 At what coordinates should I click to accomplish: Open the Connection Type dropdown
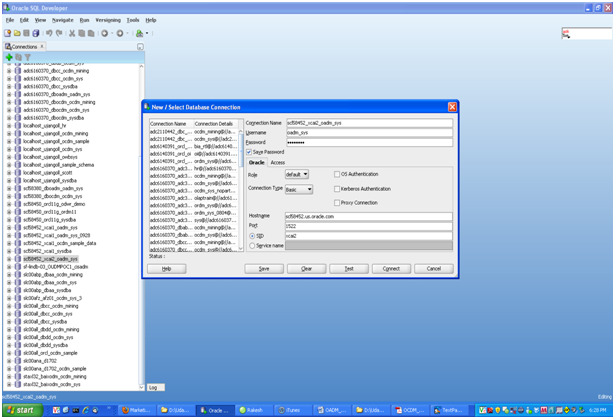pos(298,188)
